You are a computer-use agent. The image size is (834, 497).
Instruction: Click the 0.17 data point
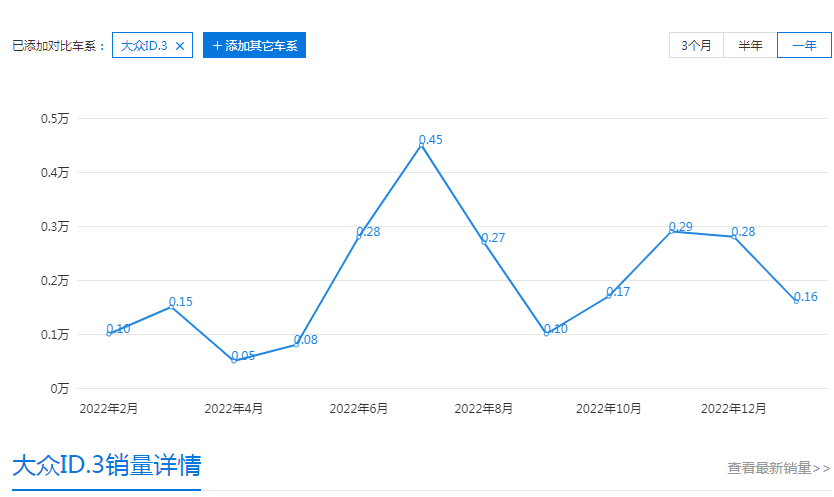[x=609, y=296]
